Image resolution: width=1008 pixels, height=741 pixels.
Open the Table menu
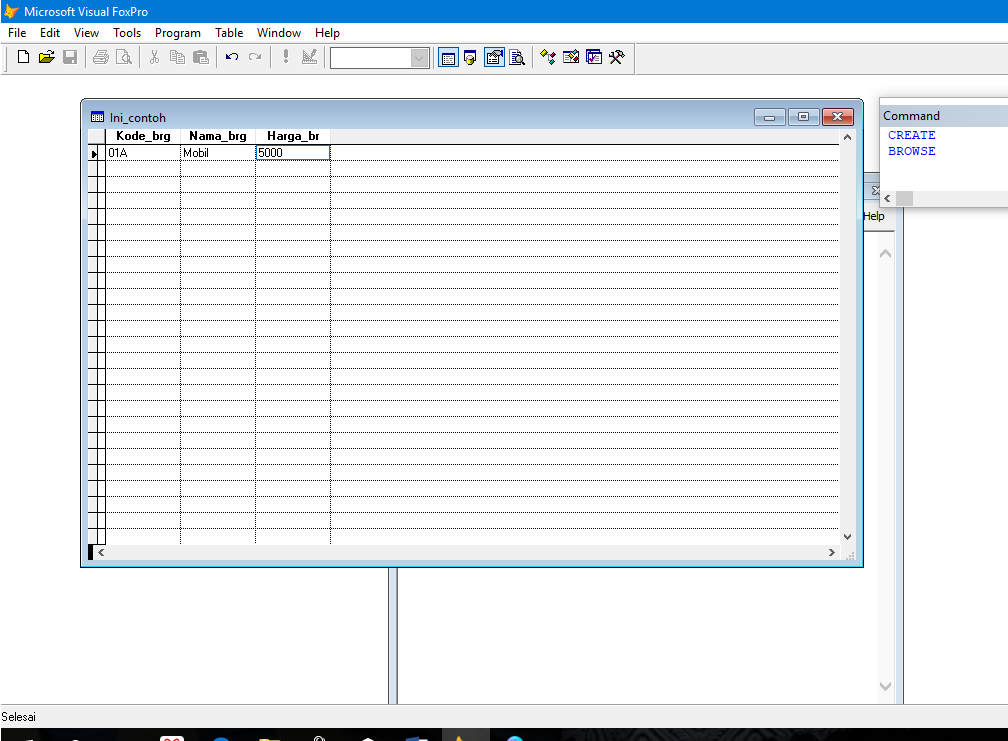click(x=229, y=32)
